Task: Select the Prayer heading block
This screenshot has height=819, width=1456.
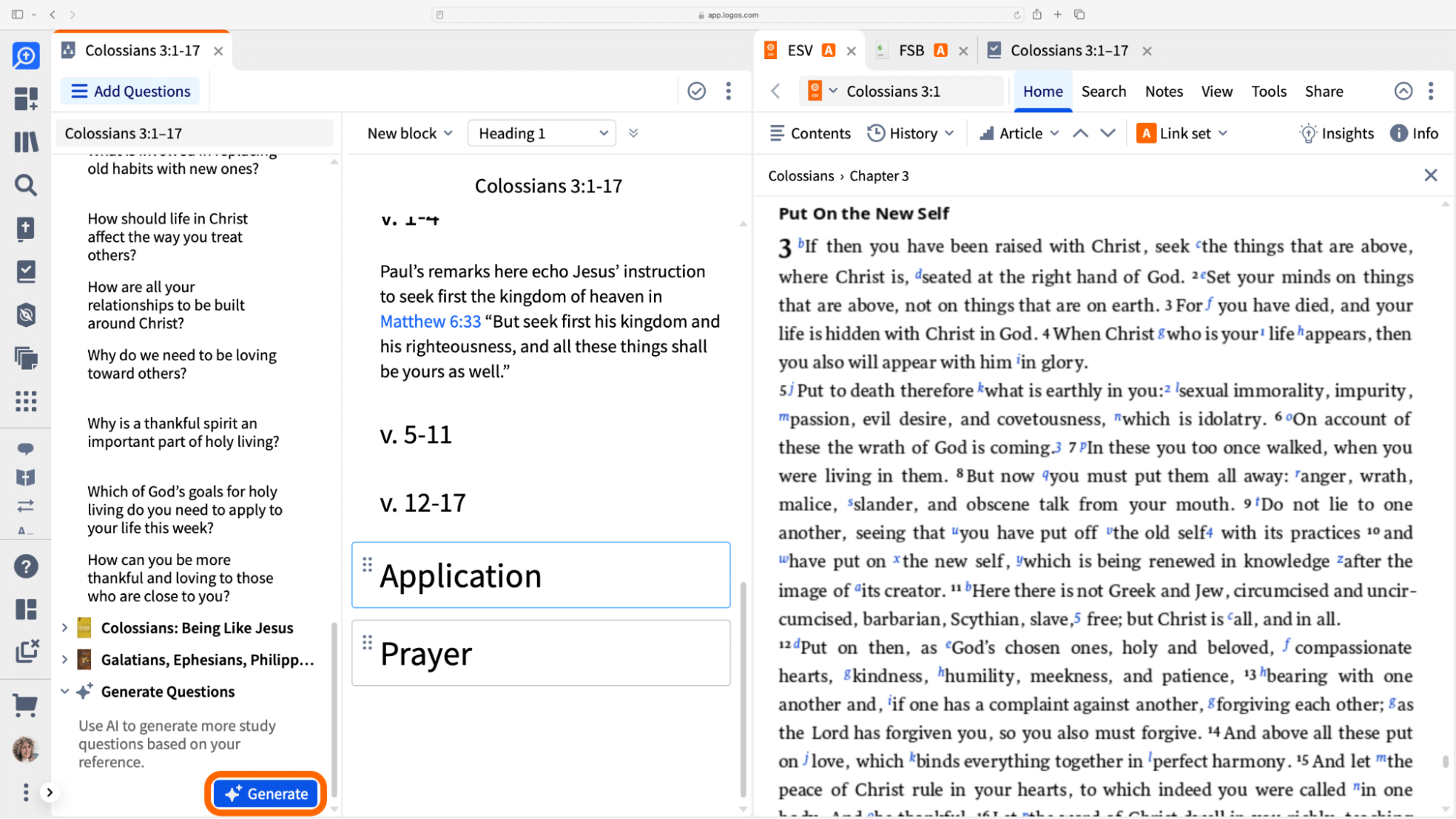Action: pyautogui.click(x=541, y=653)
